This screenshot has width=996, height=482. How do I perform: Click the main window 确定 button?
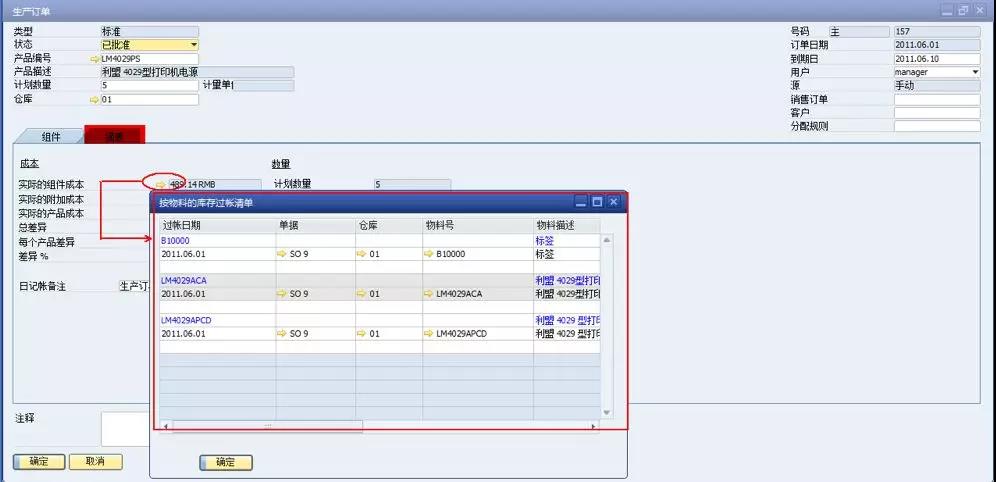pos(38,461)
